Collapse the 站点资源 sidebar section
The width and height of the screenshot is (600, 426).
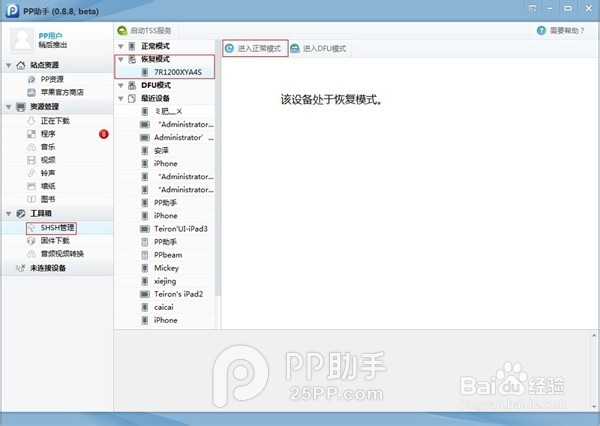click(x=8, y=65)
